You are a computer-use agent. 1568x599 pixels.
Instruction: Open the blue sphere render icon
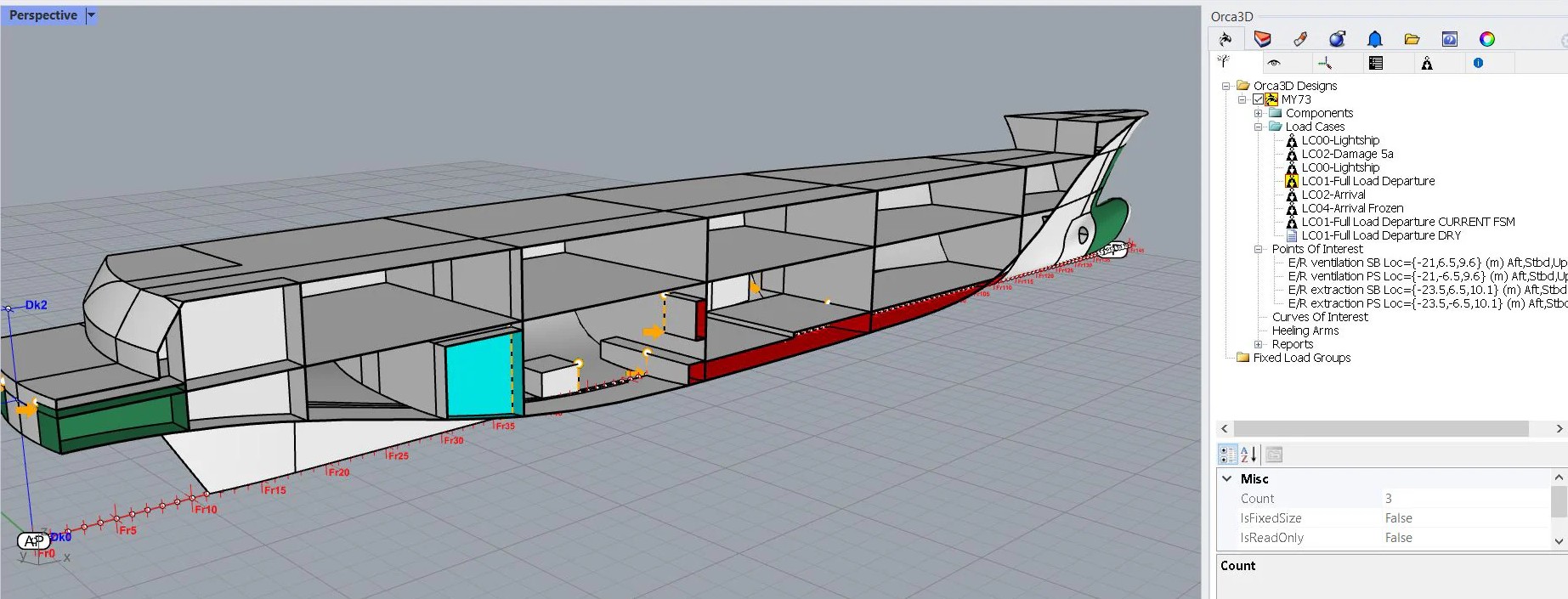click(1338, 39)
